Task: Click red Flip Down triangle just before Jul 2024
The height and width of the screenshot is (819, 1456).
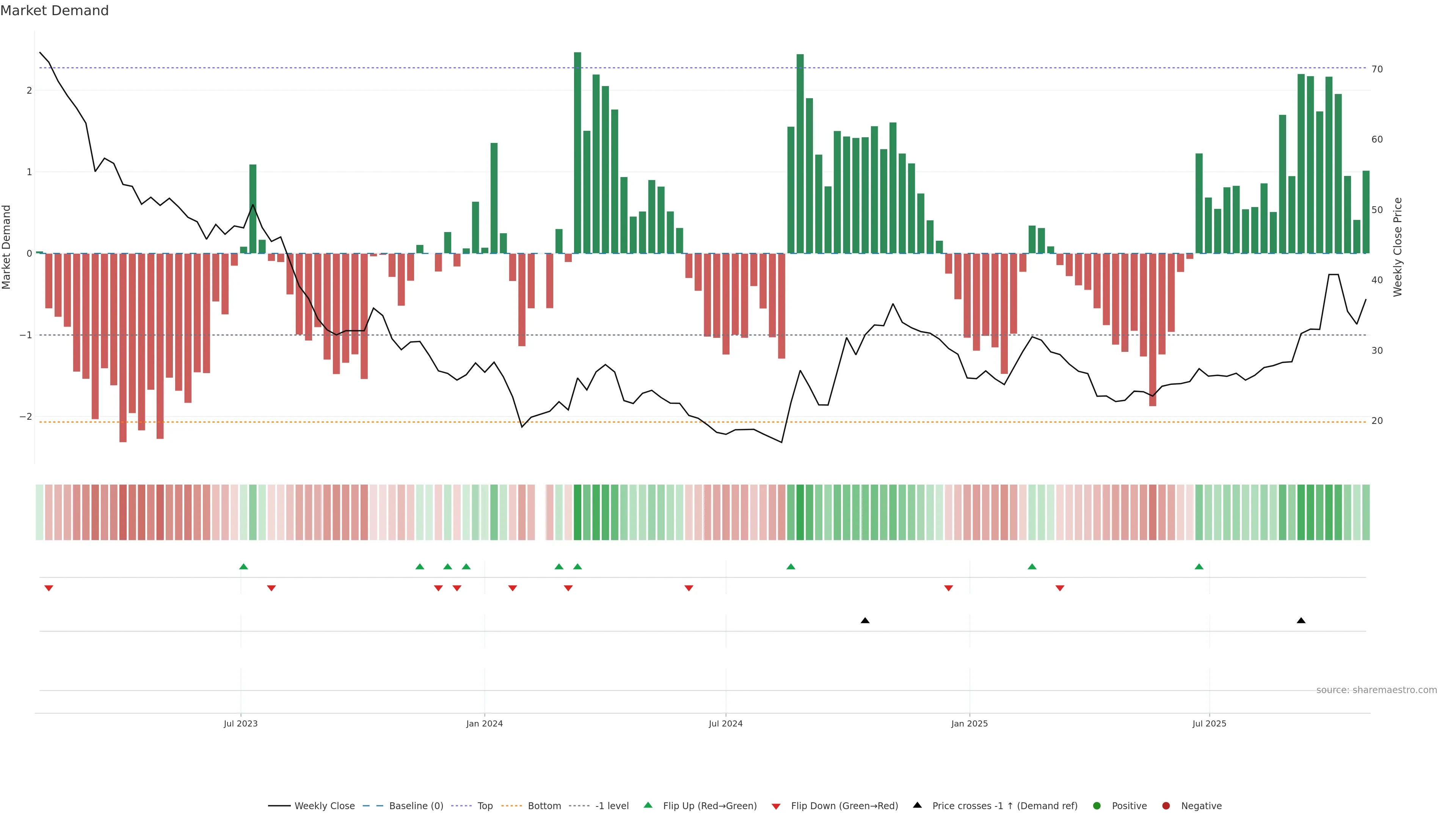Action: (689, 588)
